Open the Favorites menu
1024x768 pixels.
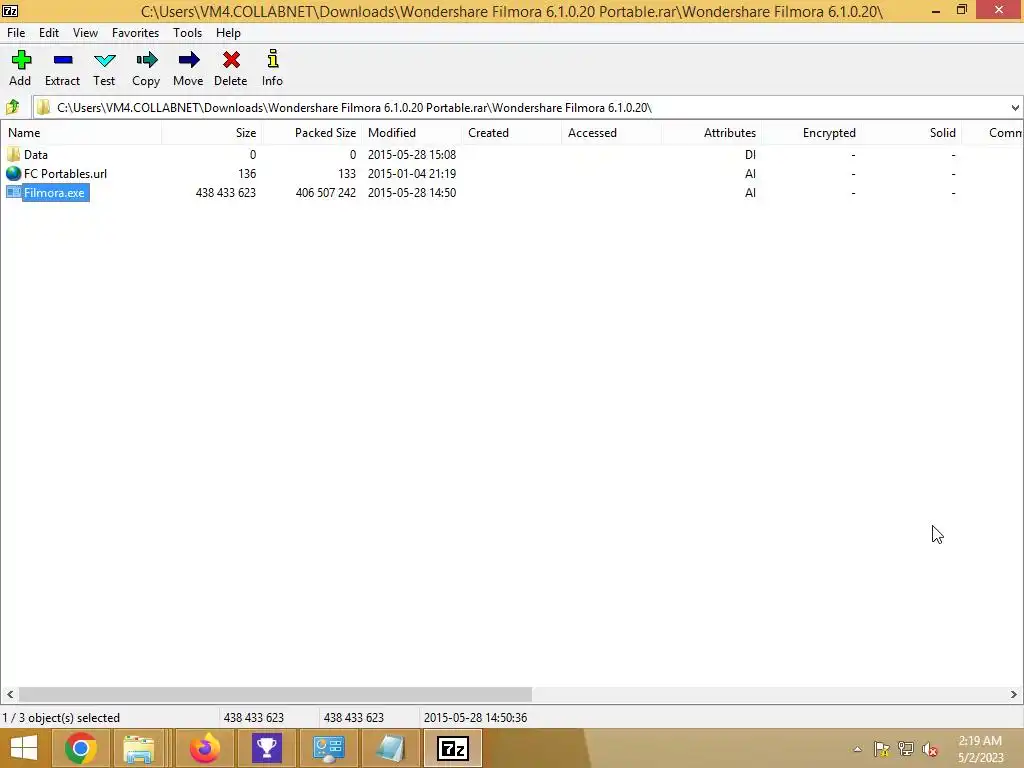point(135,33)
